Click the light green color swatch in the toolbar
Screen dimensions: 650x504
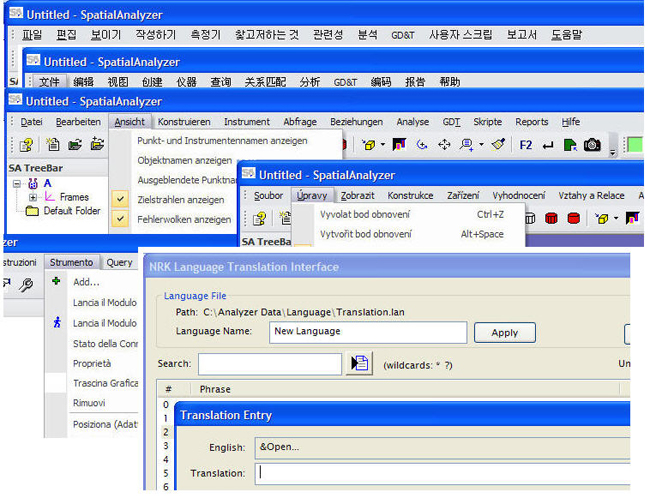(635, 145)
